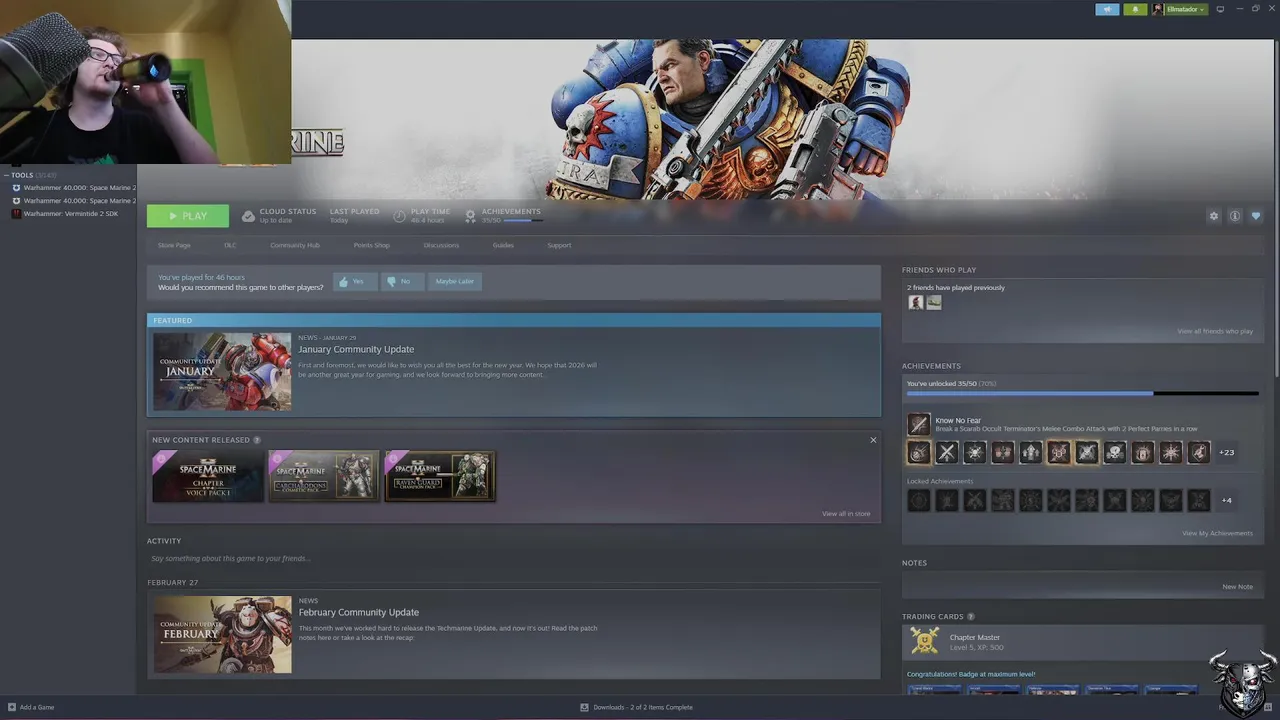Click the activity Say something input field
1280x720 pixels.
tap(514, 558)
